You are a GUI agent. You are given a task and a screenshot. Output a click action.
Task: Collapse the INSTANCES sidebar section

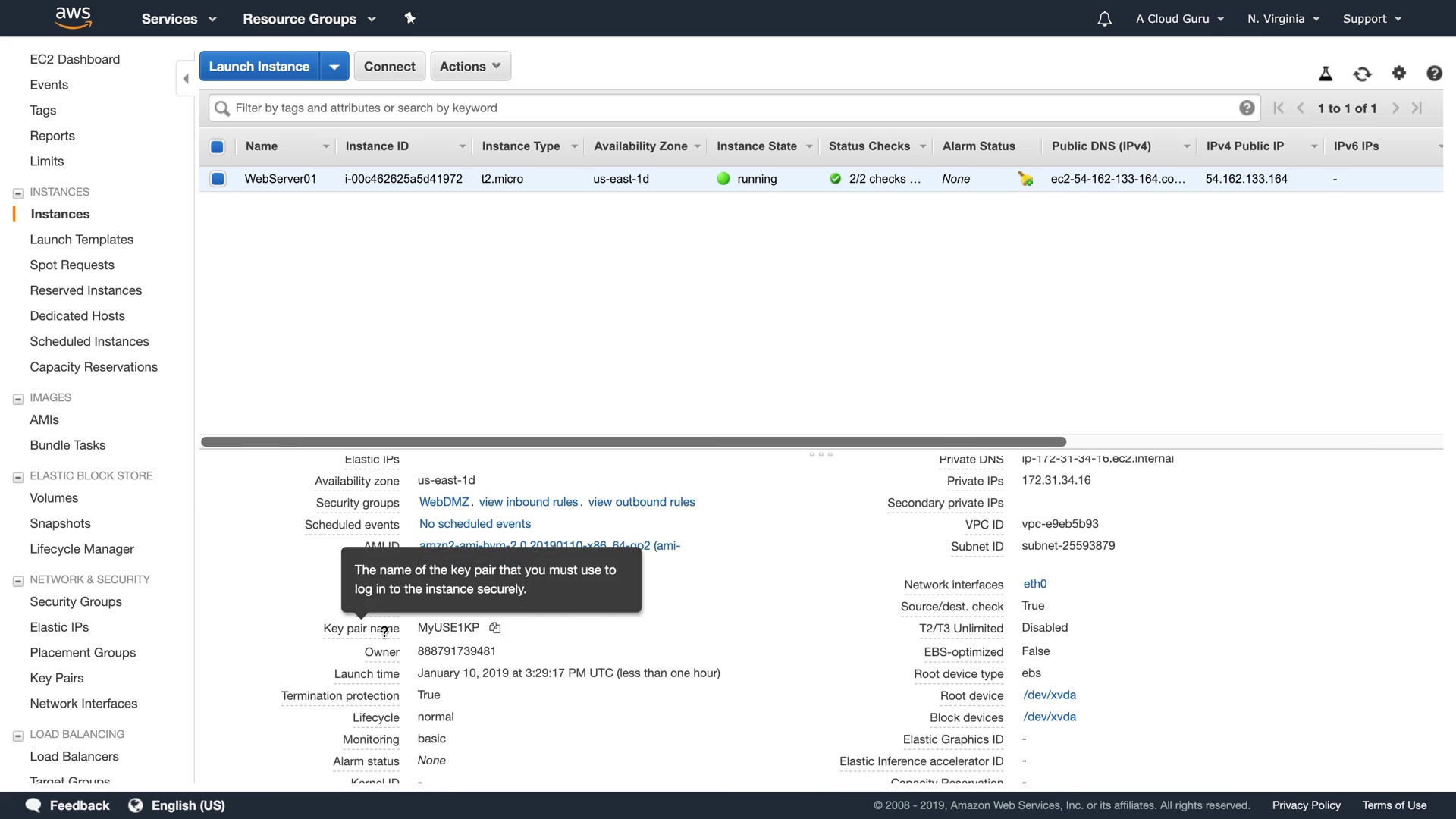click(x=18, y=193)
